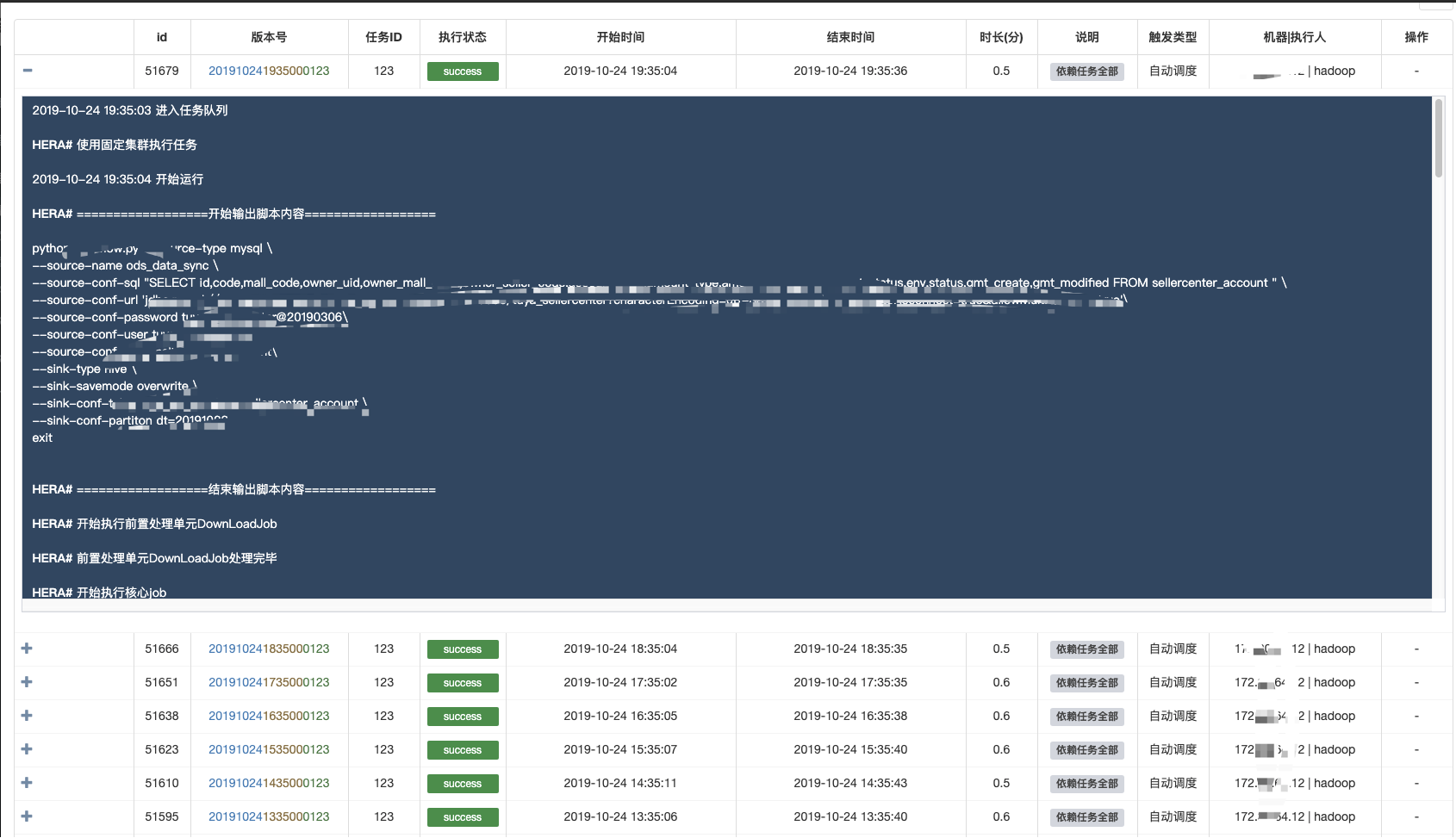
Task: Click log line 结束输出脚本内容
Action: click(x=233, y=489)
